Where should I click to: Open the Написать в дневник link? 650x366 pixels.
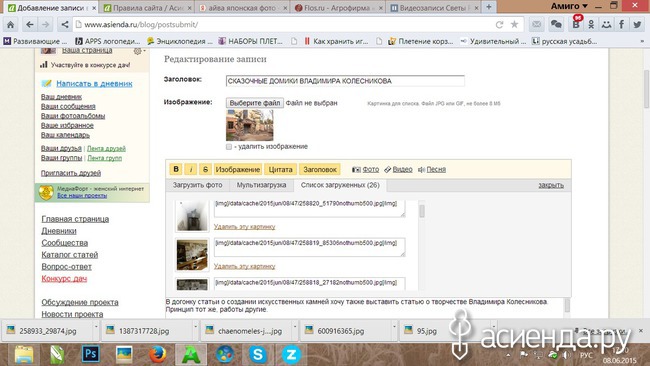pos(94,83)
